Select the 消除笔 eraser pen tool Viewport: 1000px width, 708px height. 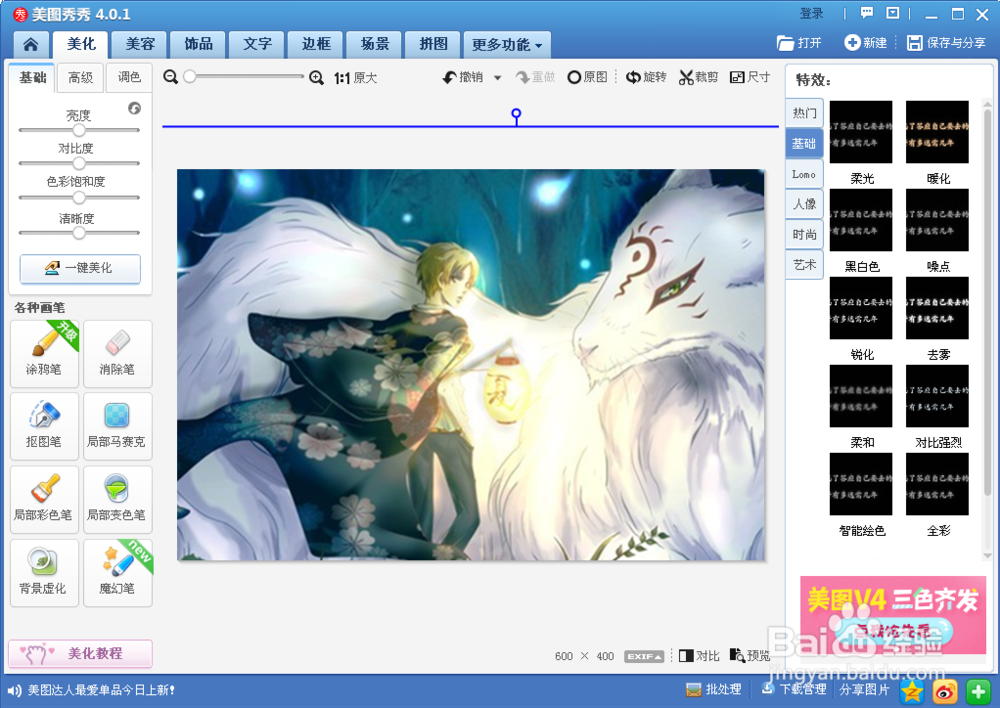coord(117,354)
